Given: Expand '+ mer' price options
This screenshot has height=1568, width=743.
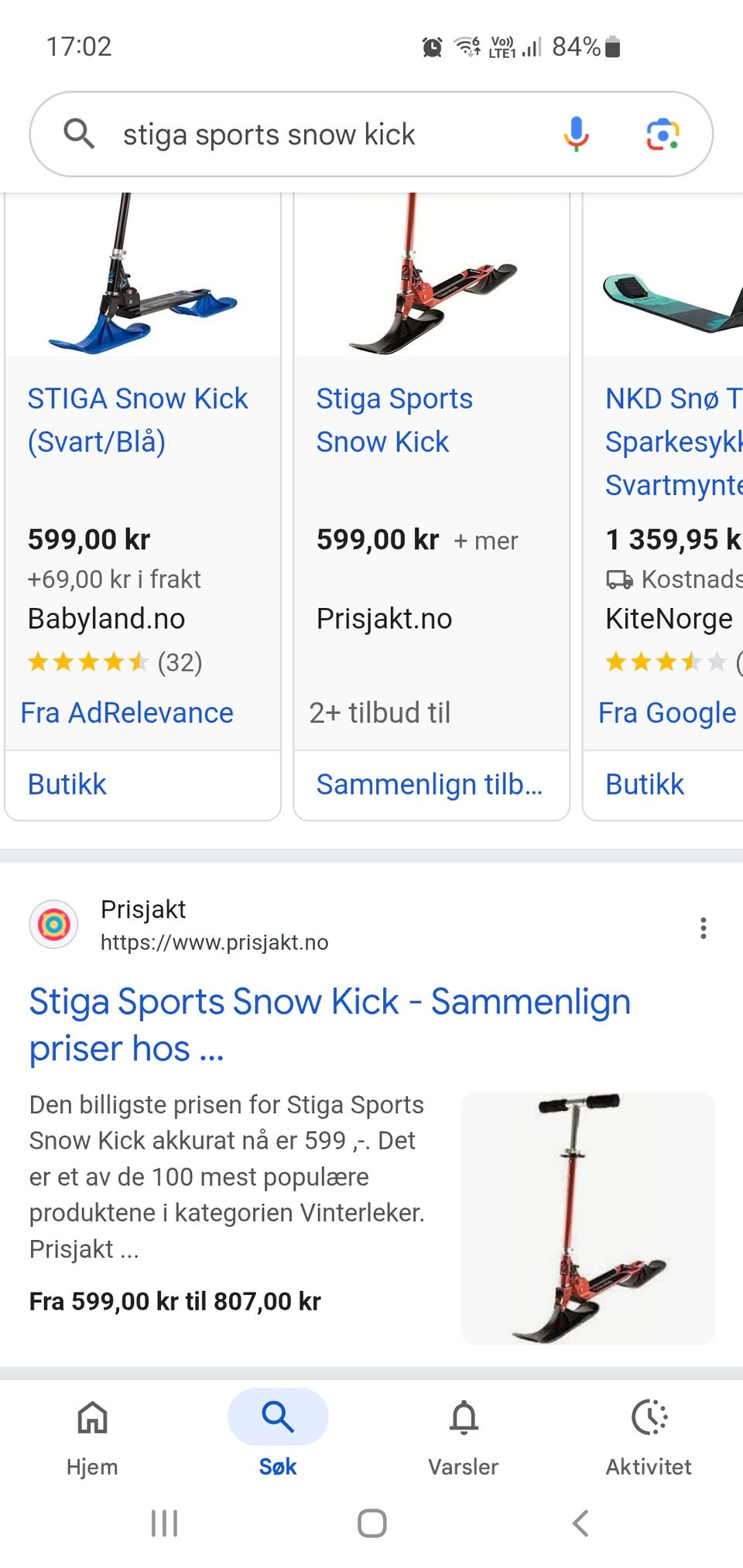Looking at the screenshot, I should coord(485,541).
